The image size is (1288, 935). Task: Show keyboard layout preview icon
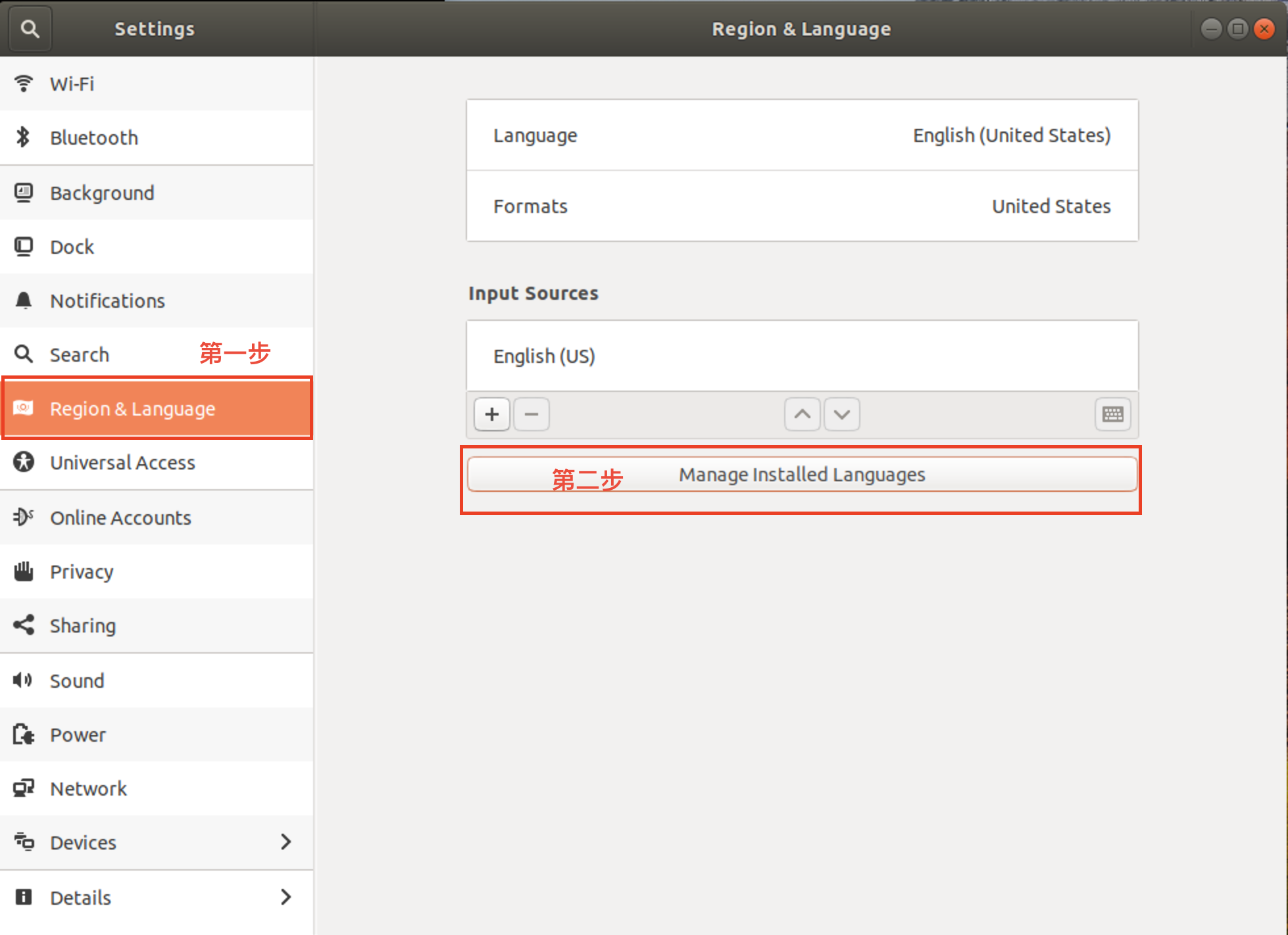pyautogui.click(x=1112, y=414)
